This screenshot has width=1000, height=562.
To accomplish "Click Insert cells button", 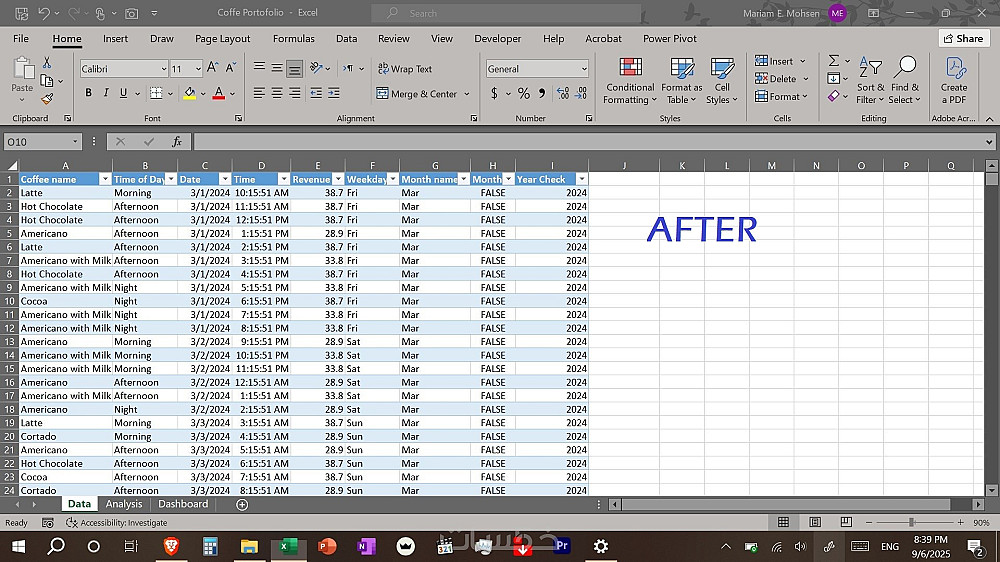I will point(774,61).
